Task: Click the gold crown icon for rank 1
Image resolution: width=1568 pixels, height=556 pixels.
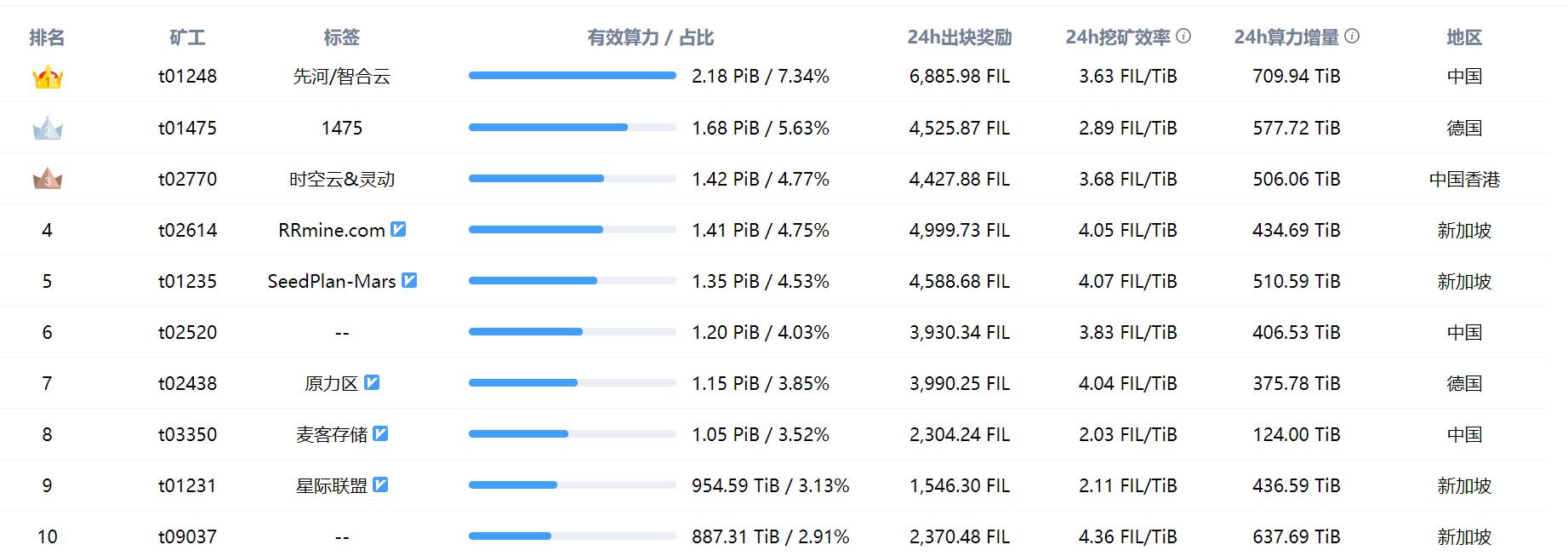Action: click(47, 77)
